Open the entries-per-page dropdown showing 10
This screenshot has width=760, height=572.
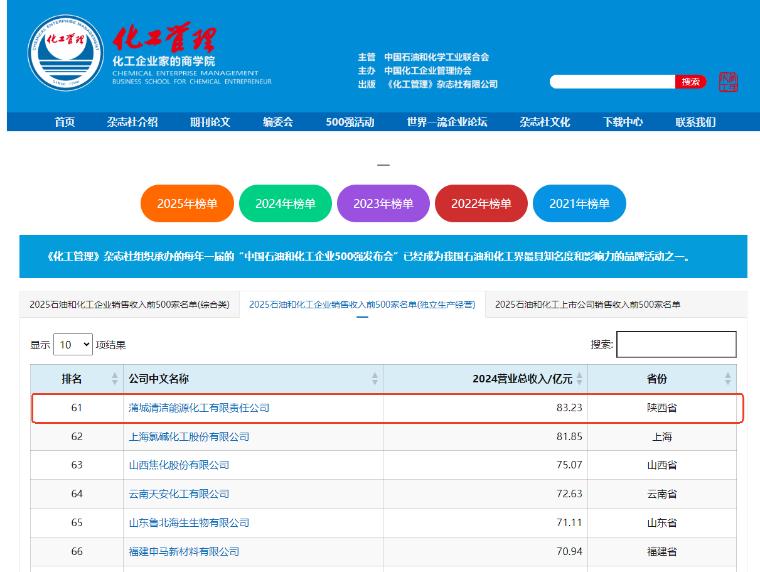click(73, 344)
